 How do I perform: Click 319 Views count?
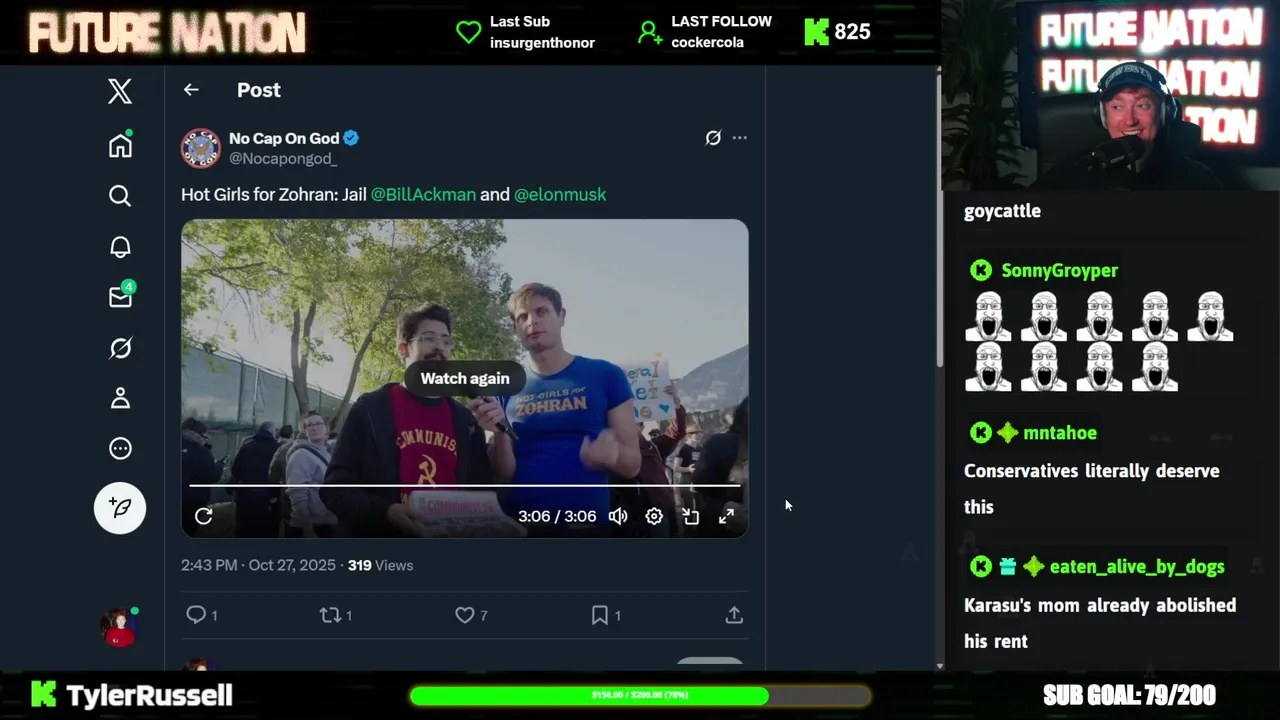380,565
